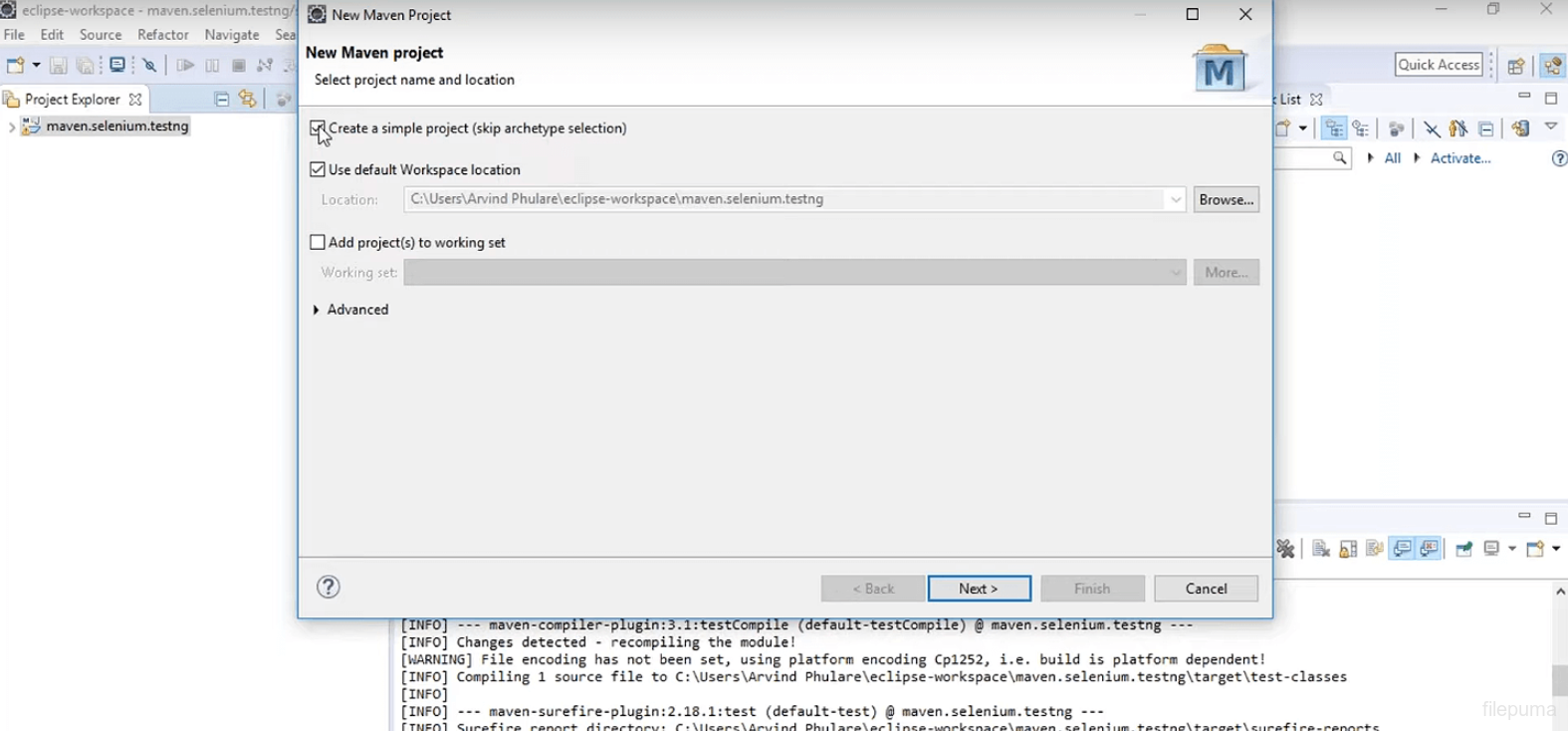1568x731 pixels.
Task: Click the Pin Console icon
Action: [x=1463, y=549]
